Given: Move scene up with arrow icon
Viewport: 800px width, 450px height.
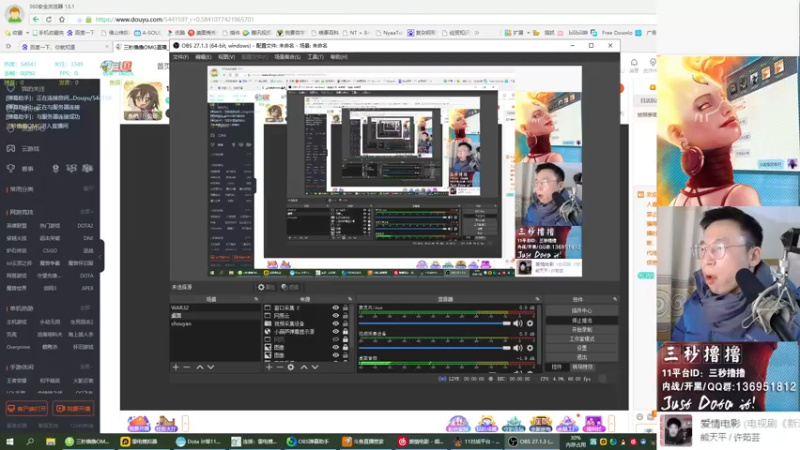Looking at the screenshot, I should (x=199, y=367).
